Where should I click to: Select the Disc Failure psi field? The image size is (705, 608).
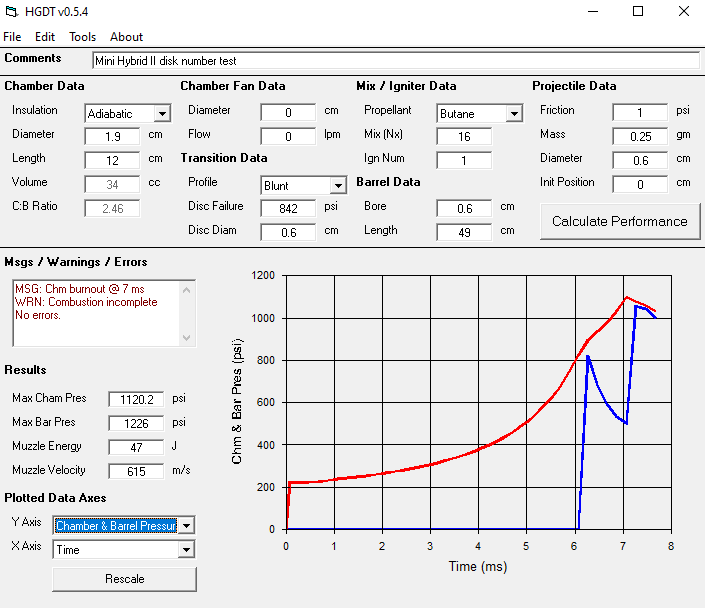tap(288, 208)
